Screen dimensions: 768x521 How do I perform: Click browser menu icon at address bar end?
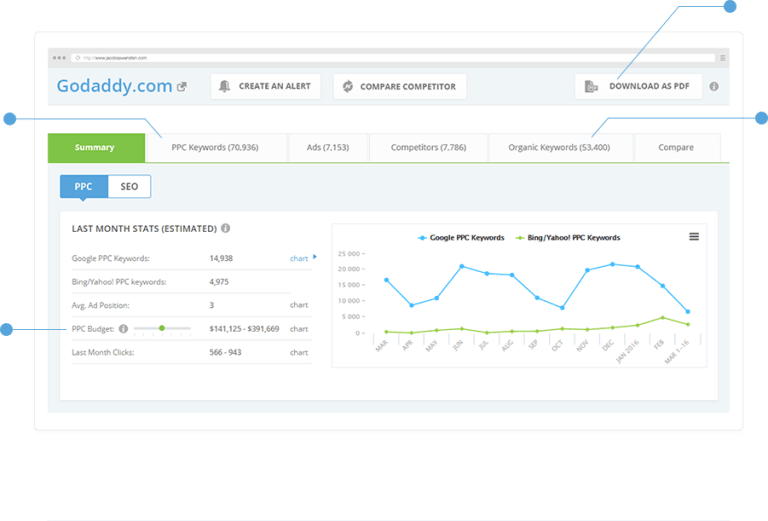[x=722, y=58]
